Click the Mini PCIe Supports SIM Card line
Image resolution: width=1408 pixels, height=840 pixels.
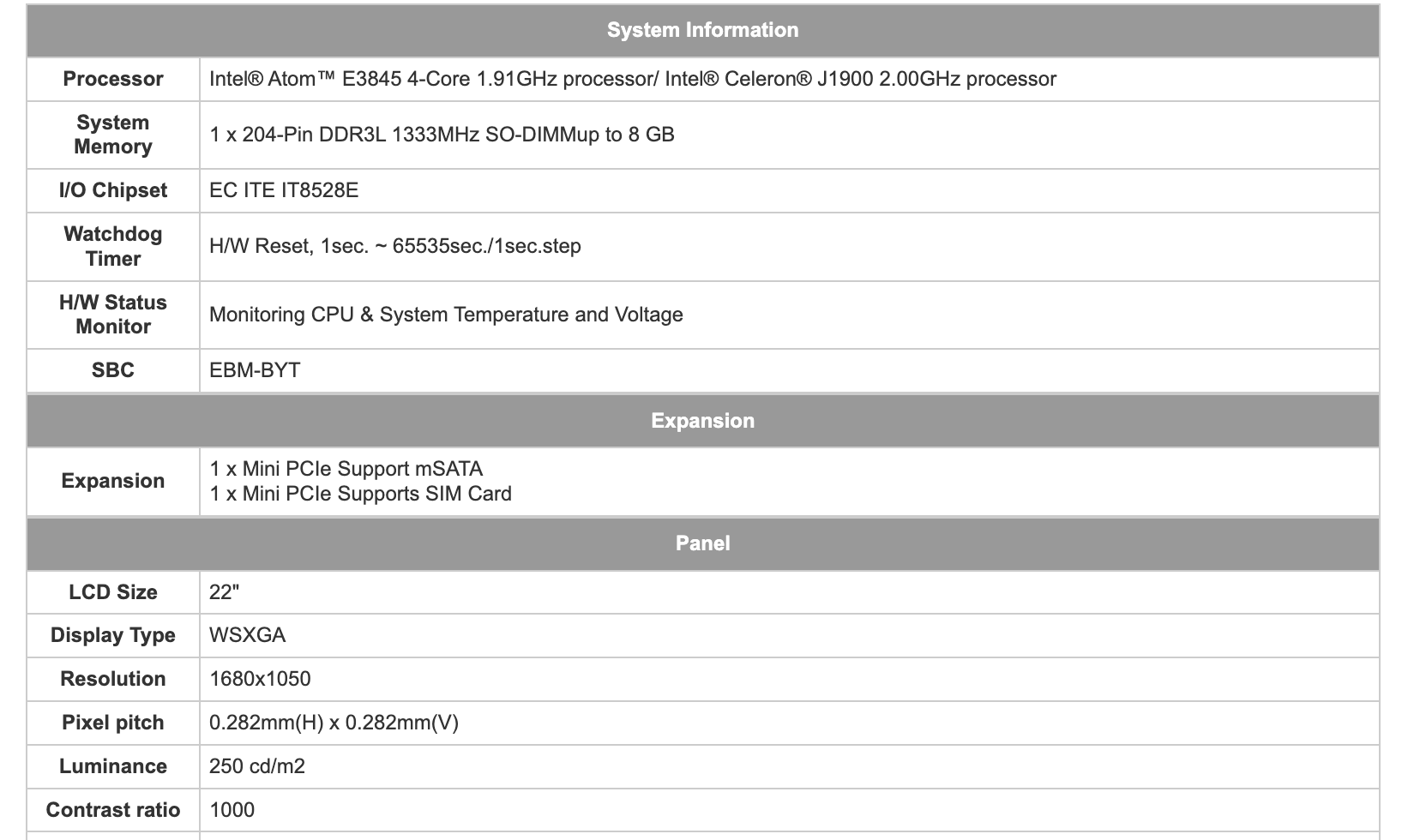(x=360, y=494)
